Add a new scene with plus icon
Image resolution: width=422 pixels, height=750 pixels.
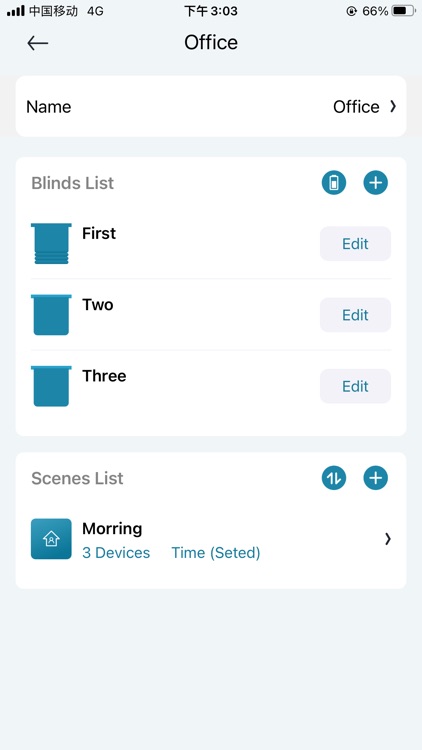[376, 478]
